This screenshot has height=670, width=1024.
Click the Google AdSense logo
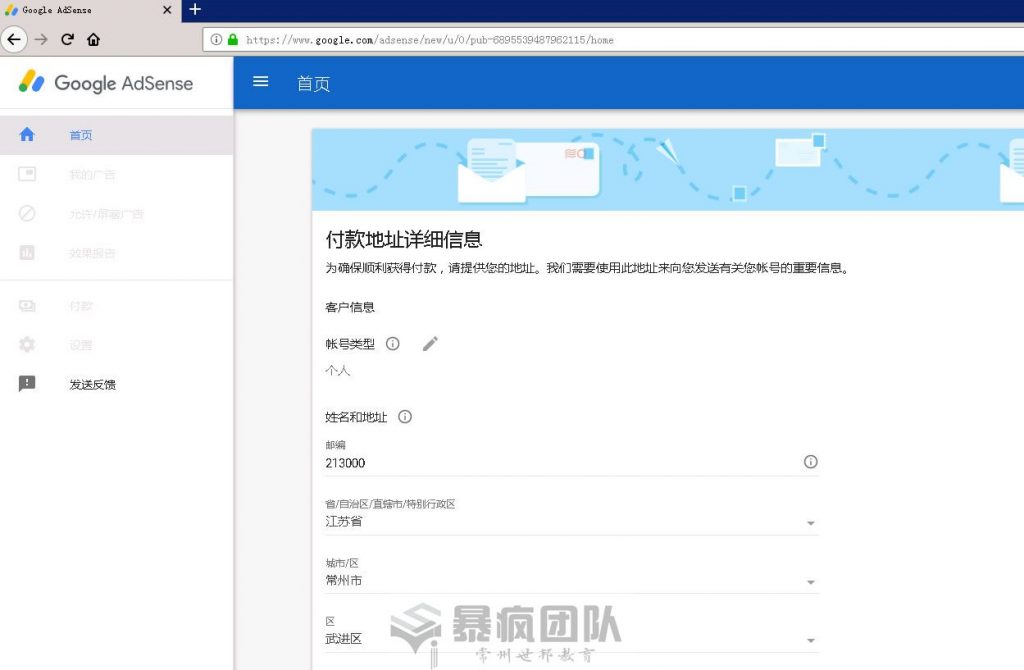click(106, 82)
